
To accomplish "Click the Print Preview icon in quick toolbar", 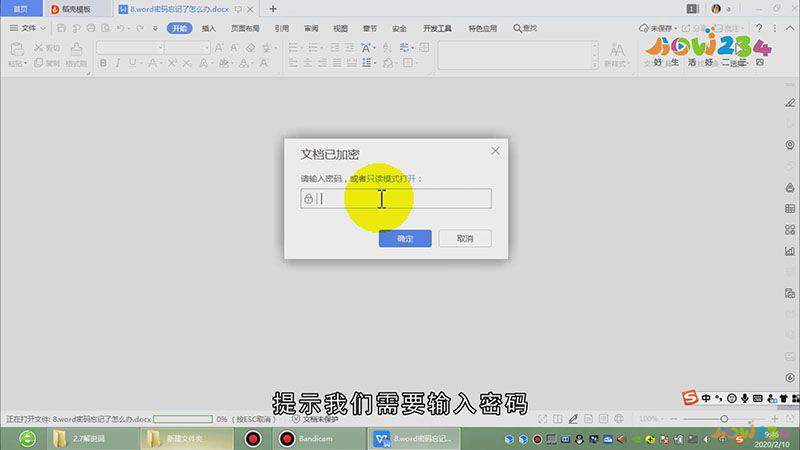I will pos(106,28).
